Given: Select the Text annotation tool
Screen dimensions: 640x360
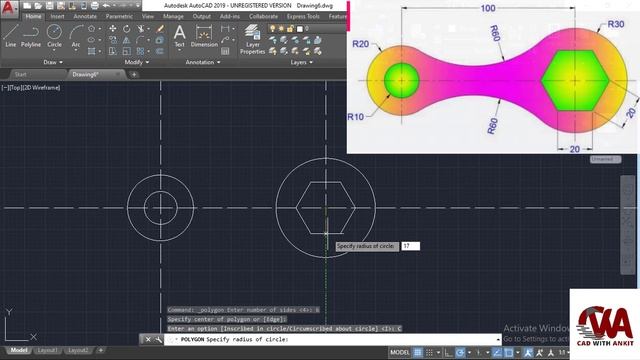Looking at the screenshot, I should pos(180,36).
